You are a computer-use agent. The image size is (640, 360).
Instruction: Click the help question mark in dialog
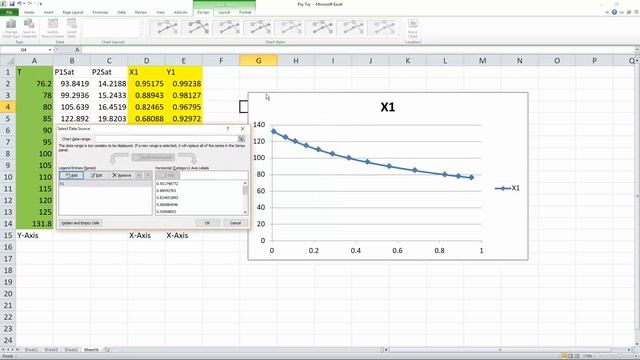[x=228, y=129]
